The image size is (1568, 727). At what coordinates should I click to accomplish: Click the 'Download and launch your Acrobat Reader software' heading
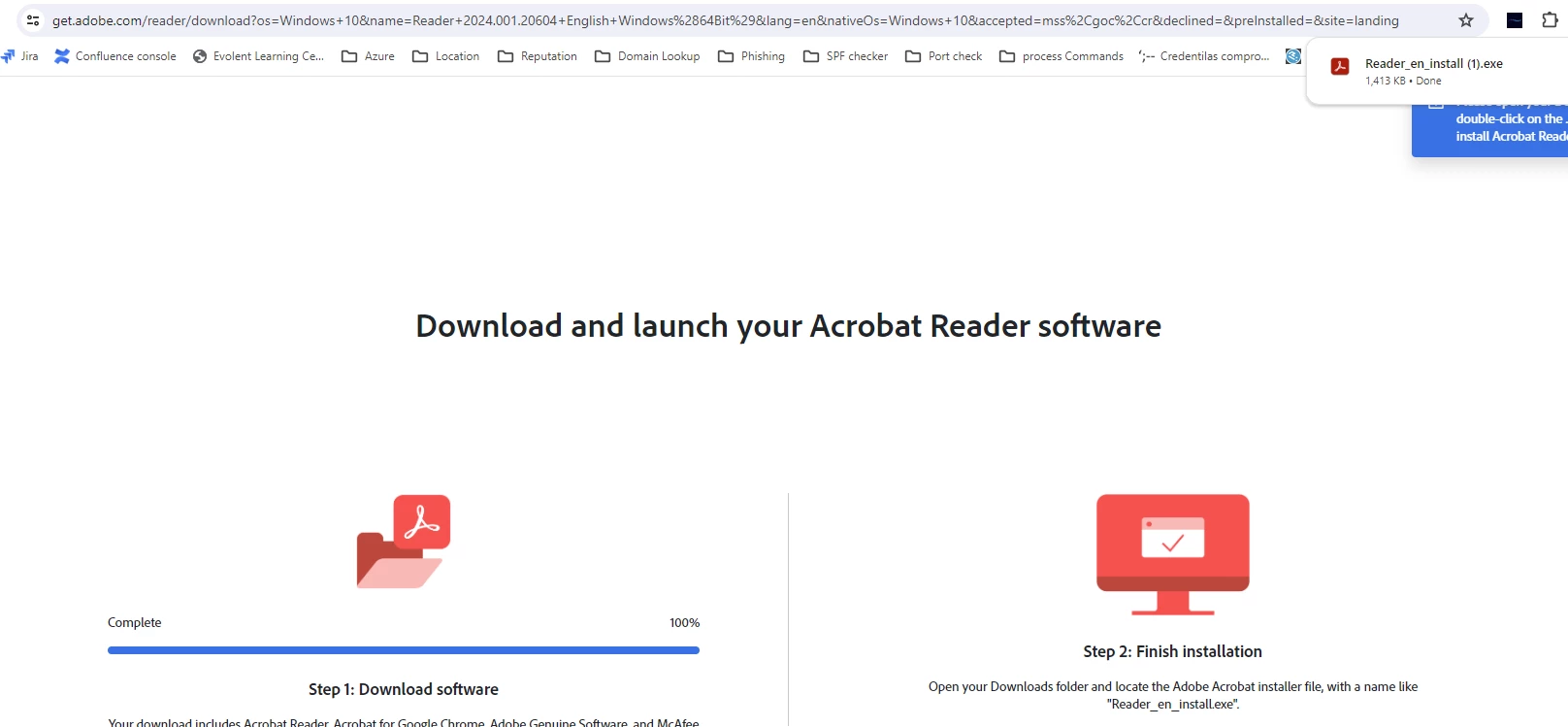[x=788, y=325]
